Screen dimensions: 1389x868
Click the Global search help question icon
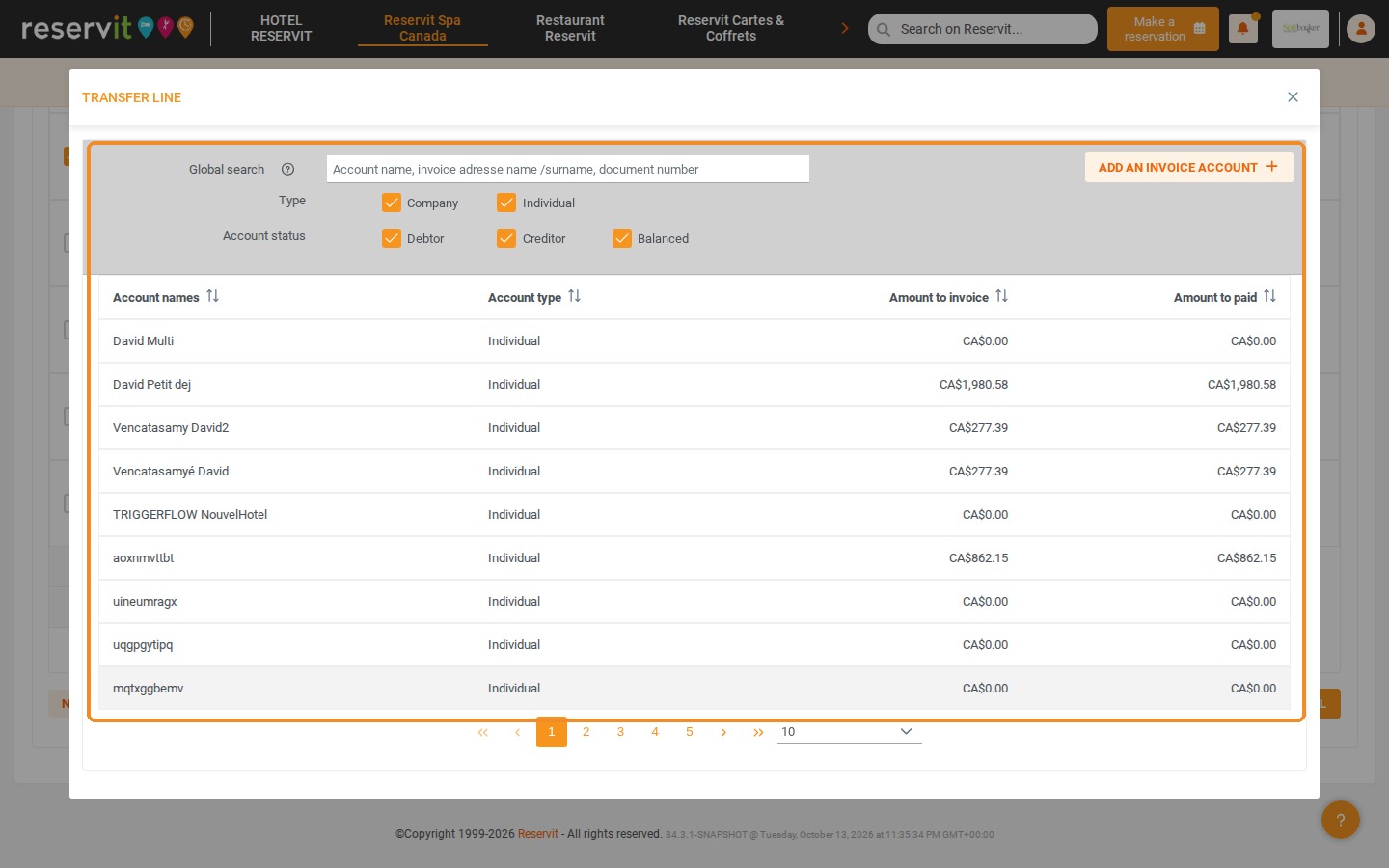[287, 170]
